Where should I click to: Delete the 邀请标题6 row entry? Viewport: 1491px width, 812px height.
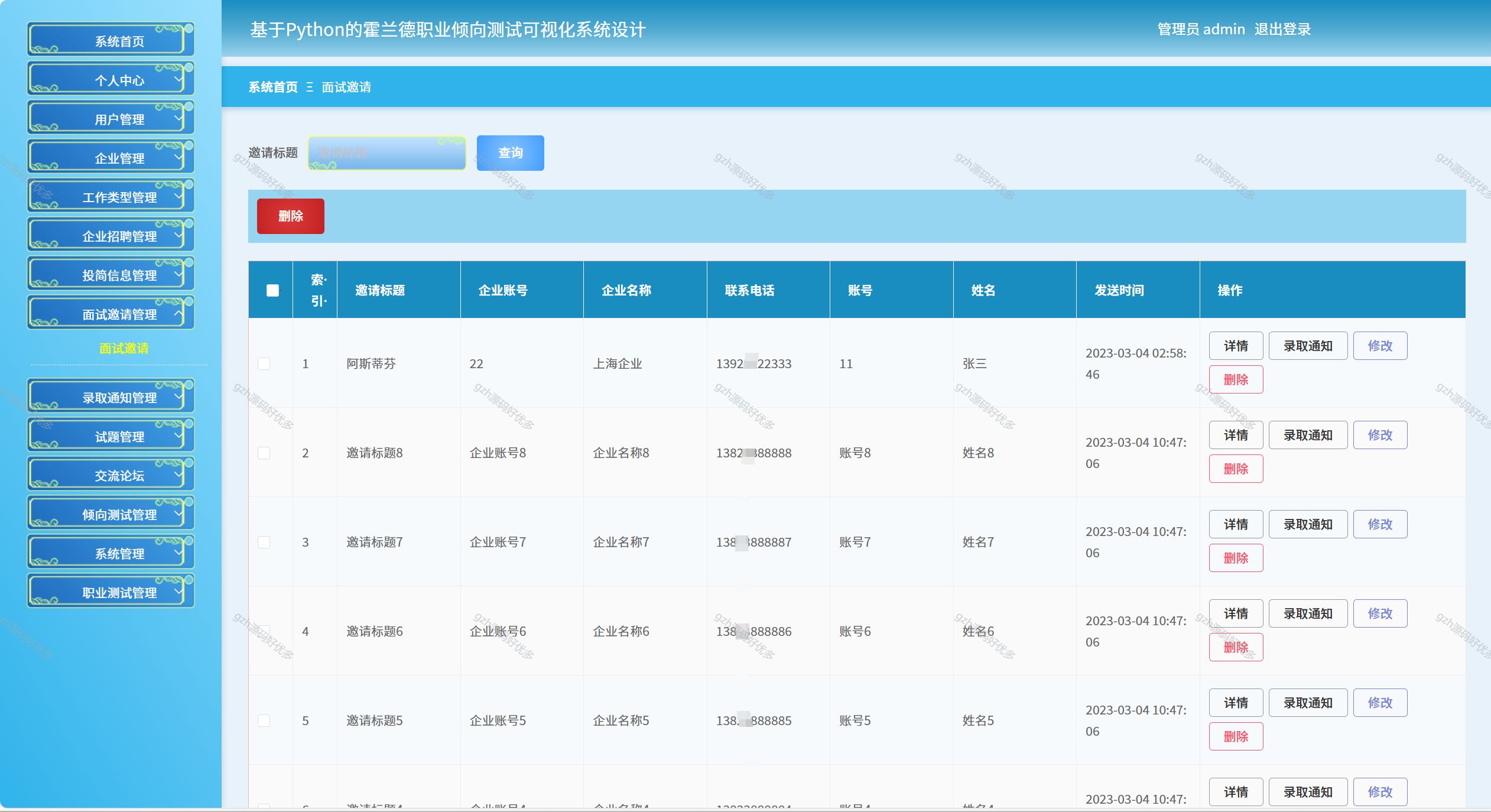tap(1235, 647)
